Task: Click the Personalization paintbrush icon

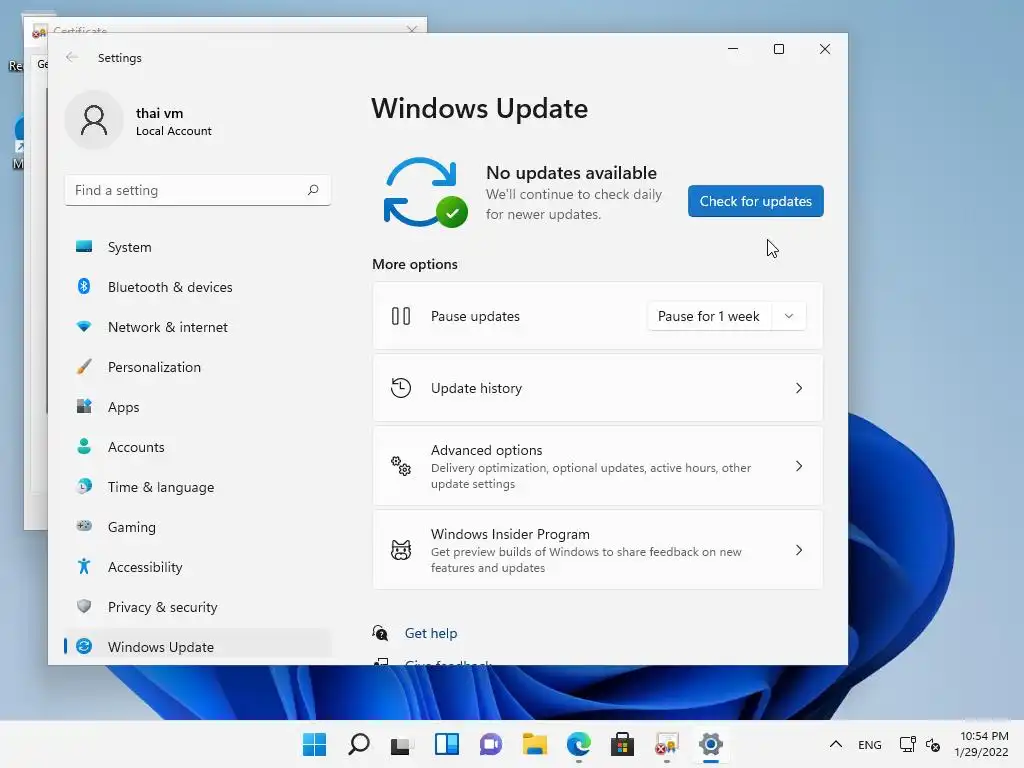Action: 84,366
